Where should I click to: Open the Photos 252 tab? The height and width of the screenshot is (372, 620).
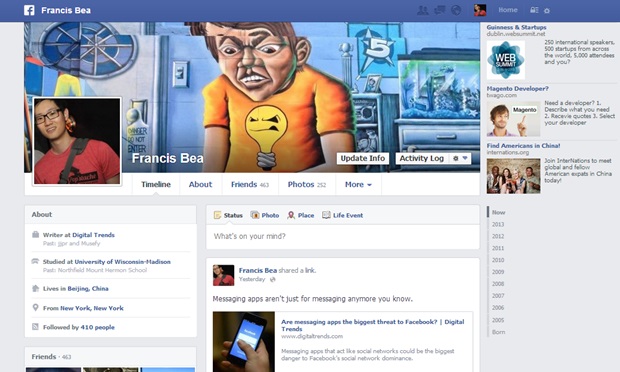point(307,184)
